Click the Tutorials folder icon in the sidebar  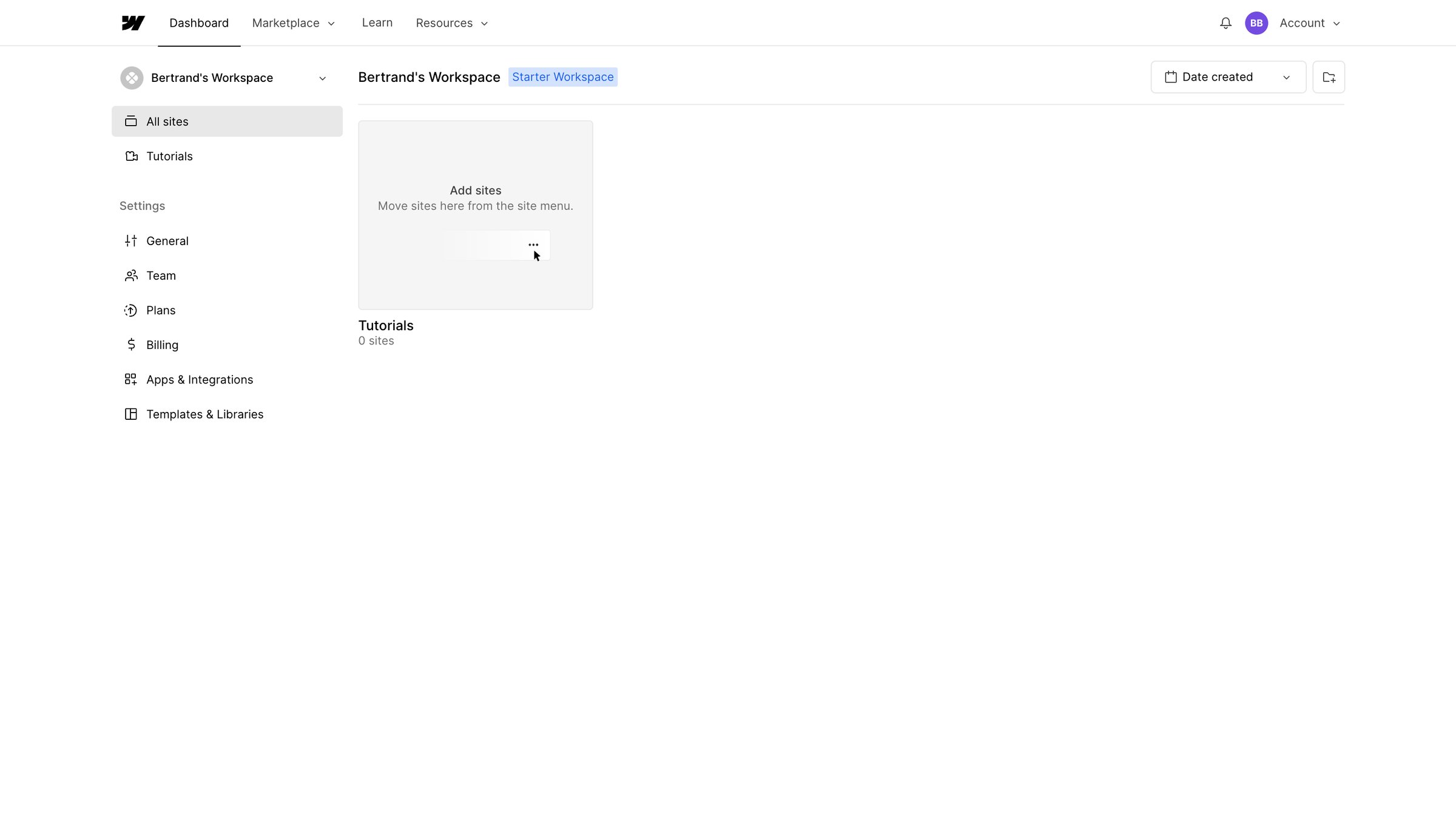coord(131,156)
